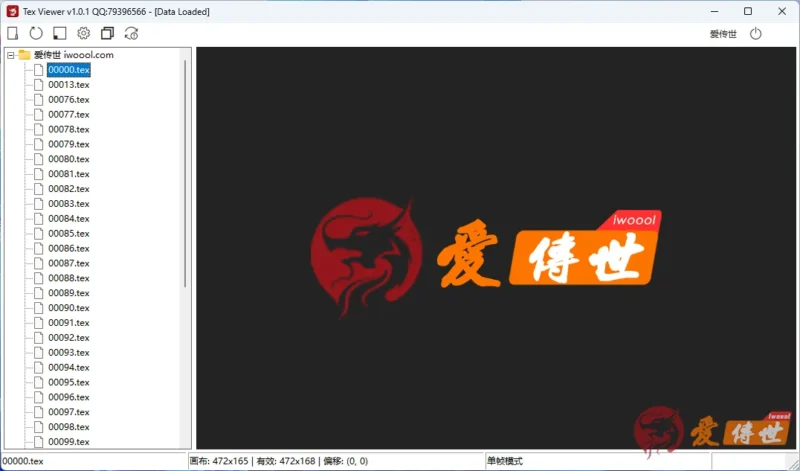
Task: Select file 00093.tex
Action: click(69, 353)
